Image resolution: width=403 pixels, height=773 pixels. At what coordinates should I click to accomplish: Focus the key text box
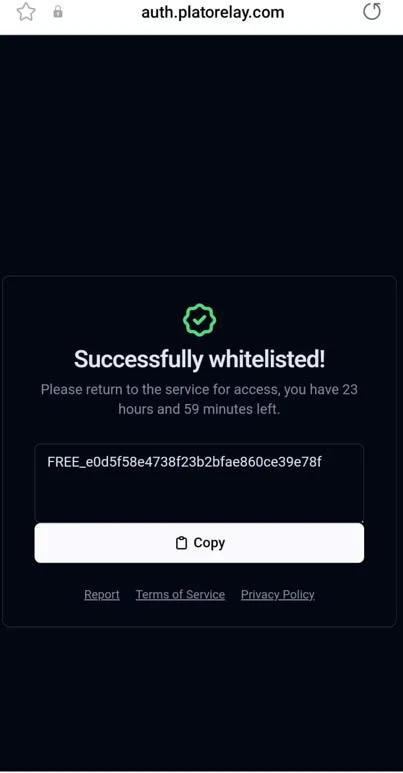click(x=199, y=483)
